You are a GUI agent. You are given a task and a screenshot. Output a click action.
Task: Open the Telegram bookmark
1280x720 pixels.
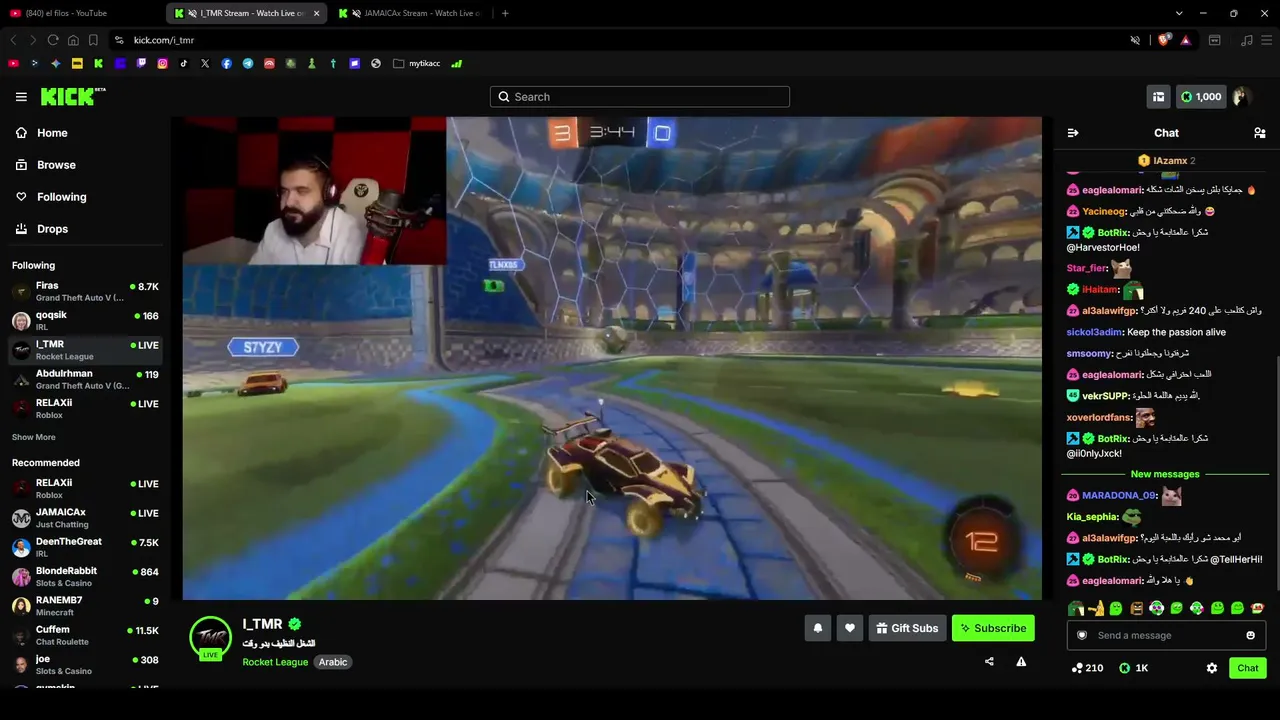pyautogui.click(x=248, y=63)
